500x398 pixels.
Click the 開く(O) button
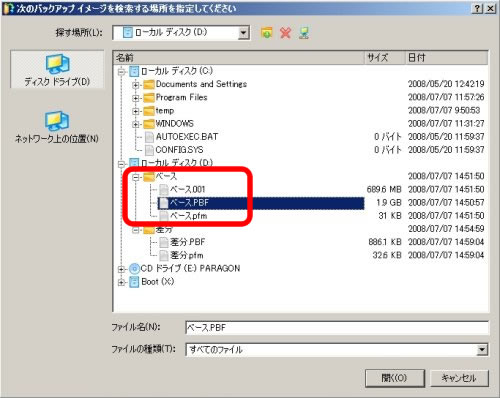click(395, 378)
